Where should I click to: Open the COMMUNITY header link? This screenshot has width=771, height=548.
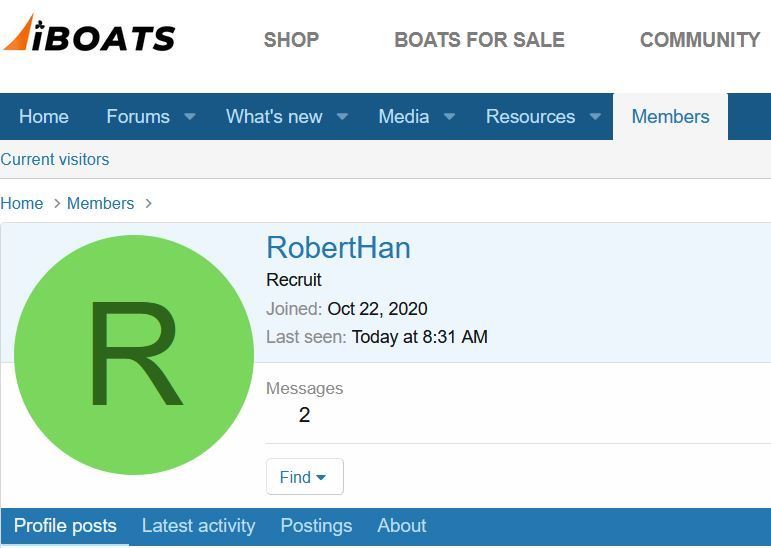pyautogui.click(x=700, y=40)
